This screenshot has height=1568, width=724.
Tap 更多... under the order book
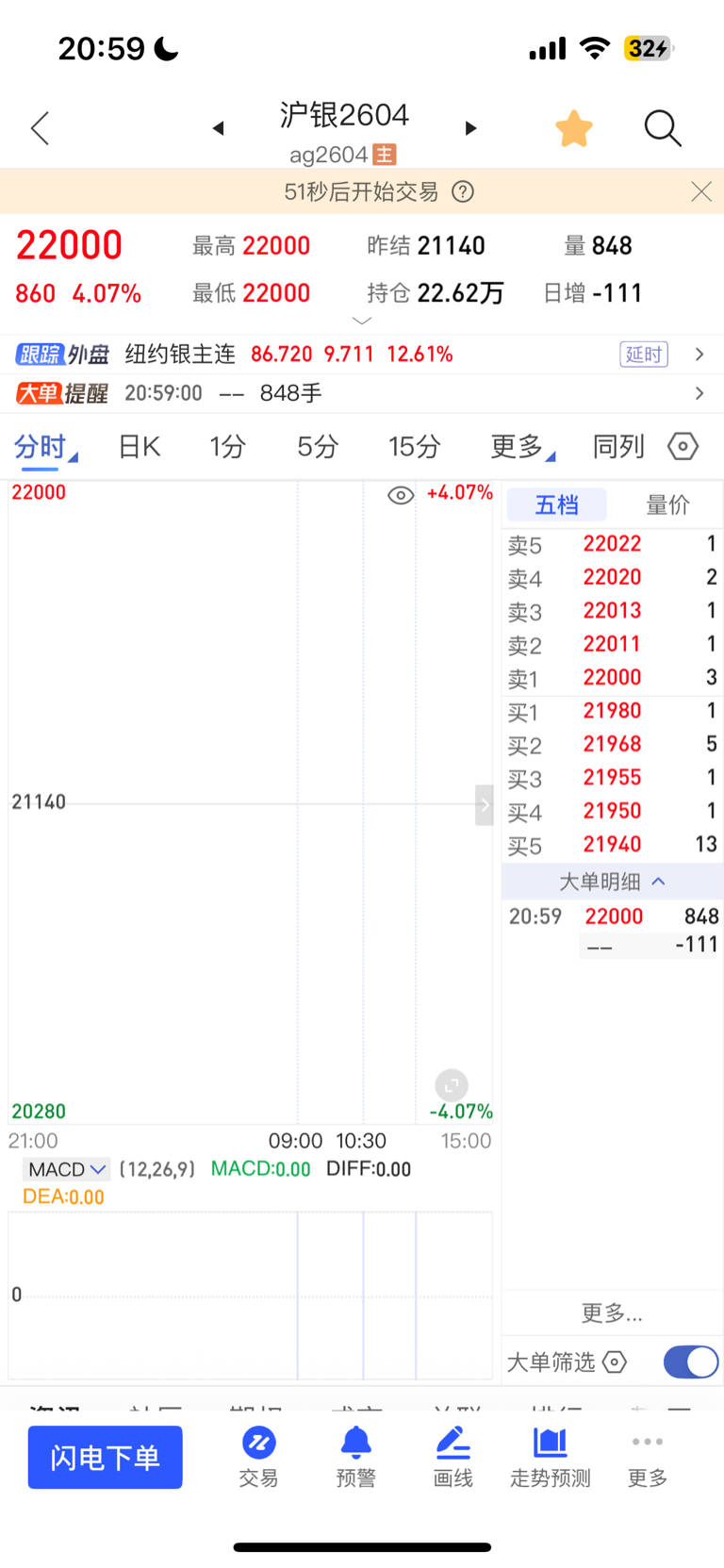[612, 1312]
